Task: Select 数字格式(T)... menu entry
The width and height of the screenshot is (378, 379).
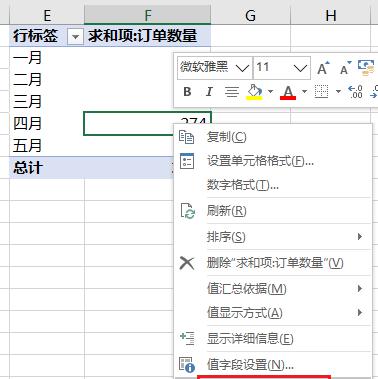Action: tap(273, 185)
